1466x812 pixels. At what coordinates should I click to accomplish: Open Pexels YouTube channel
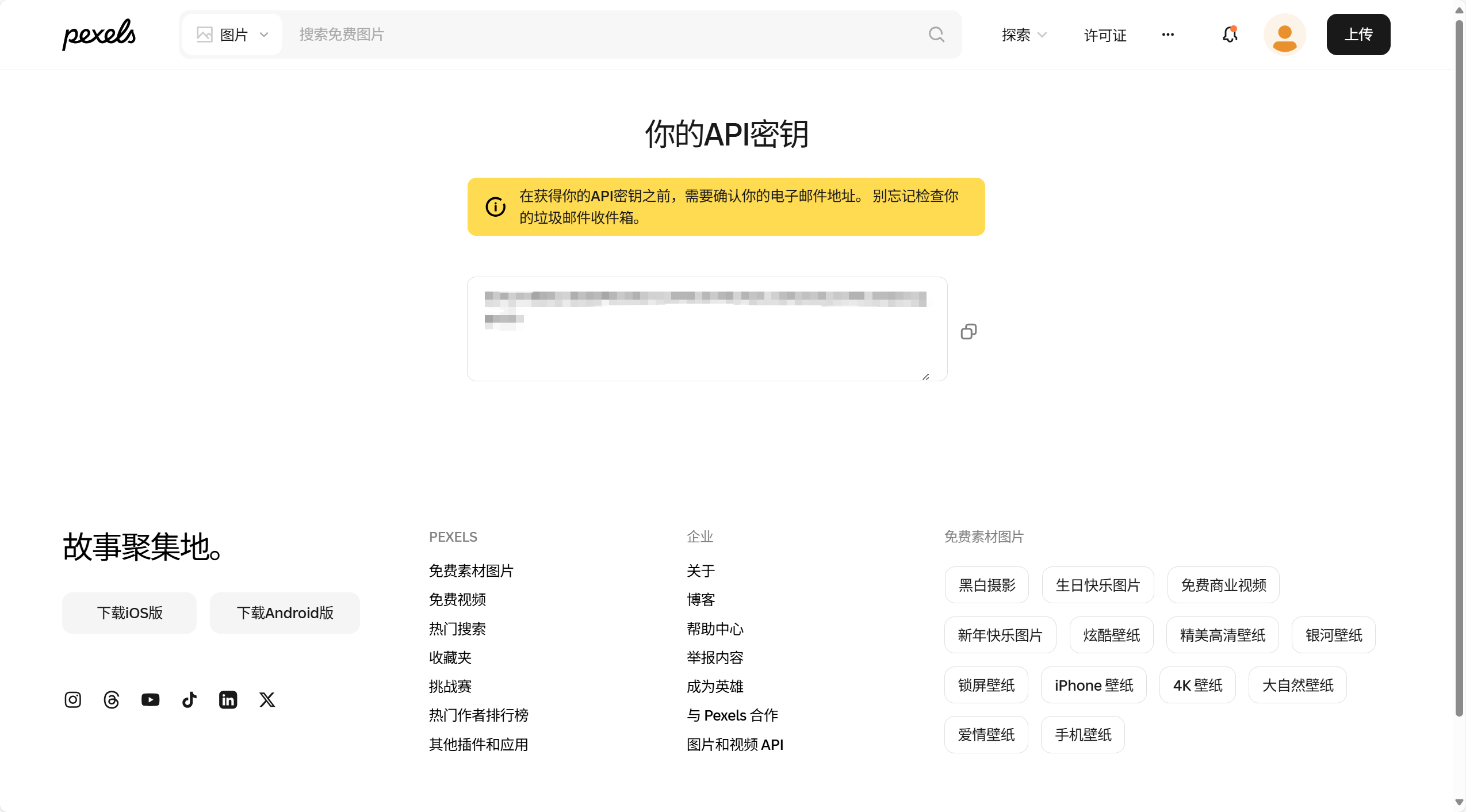tap(150, 699)
